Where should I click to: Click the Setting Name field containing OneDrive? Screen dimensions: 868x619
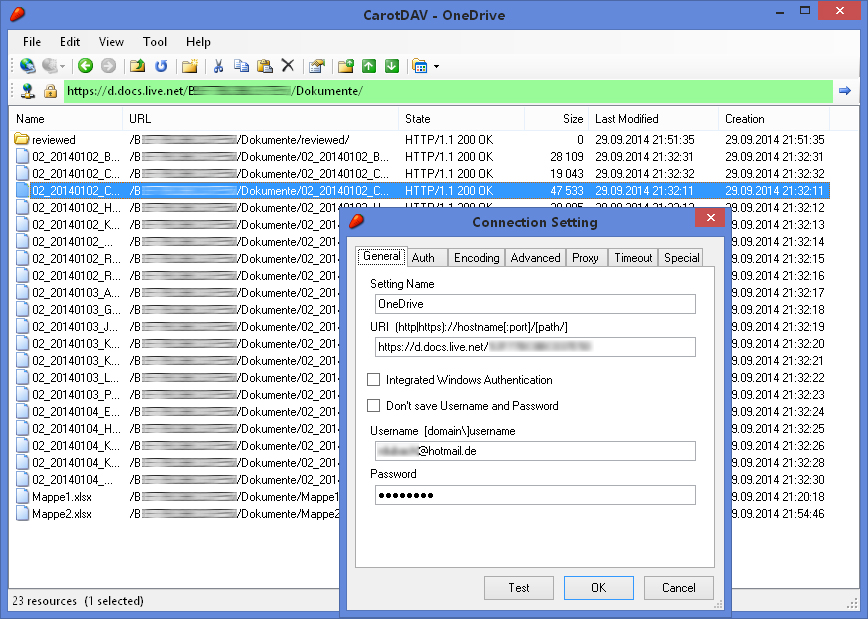[x=535, y=304]
